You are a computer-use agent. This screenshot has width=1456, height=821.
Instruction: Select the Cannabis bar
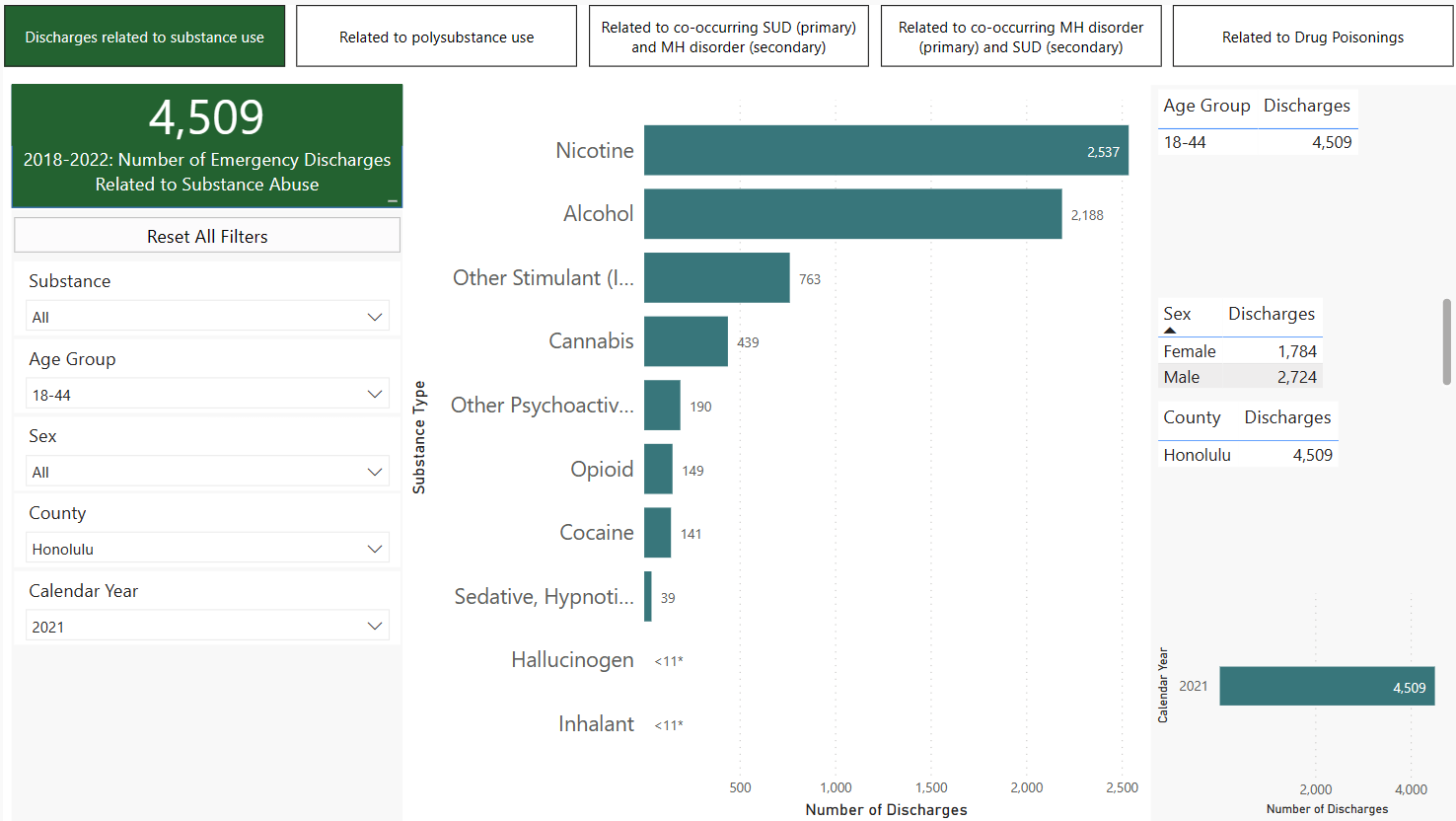coord(686,341)
